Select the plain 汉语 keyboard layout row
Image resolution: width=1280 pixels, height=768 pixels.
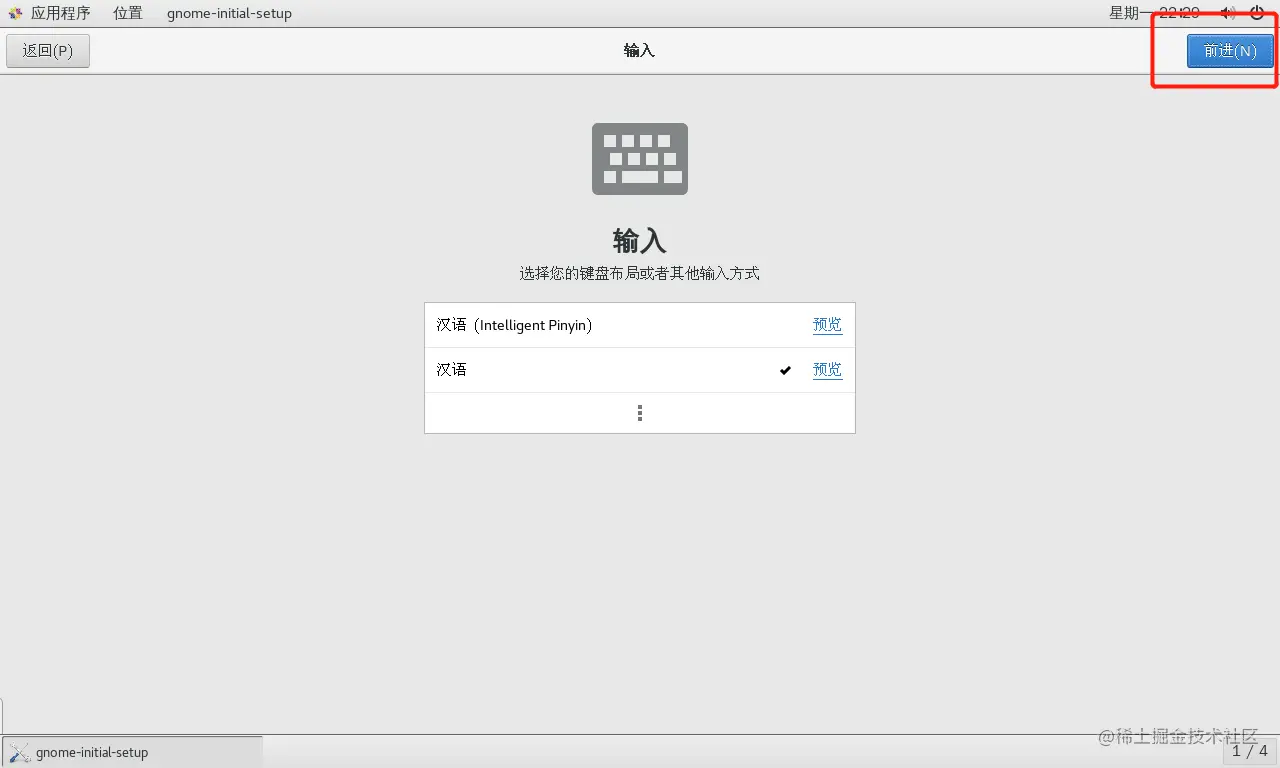pyautogui.click(x=640, y=370)
